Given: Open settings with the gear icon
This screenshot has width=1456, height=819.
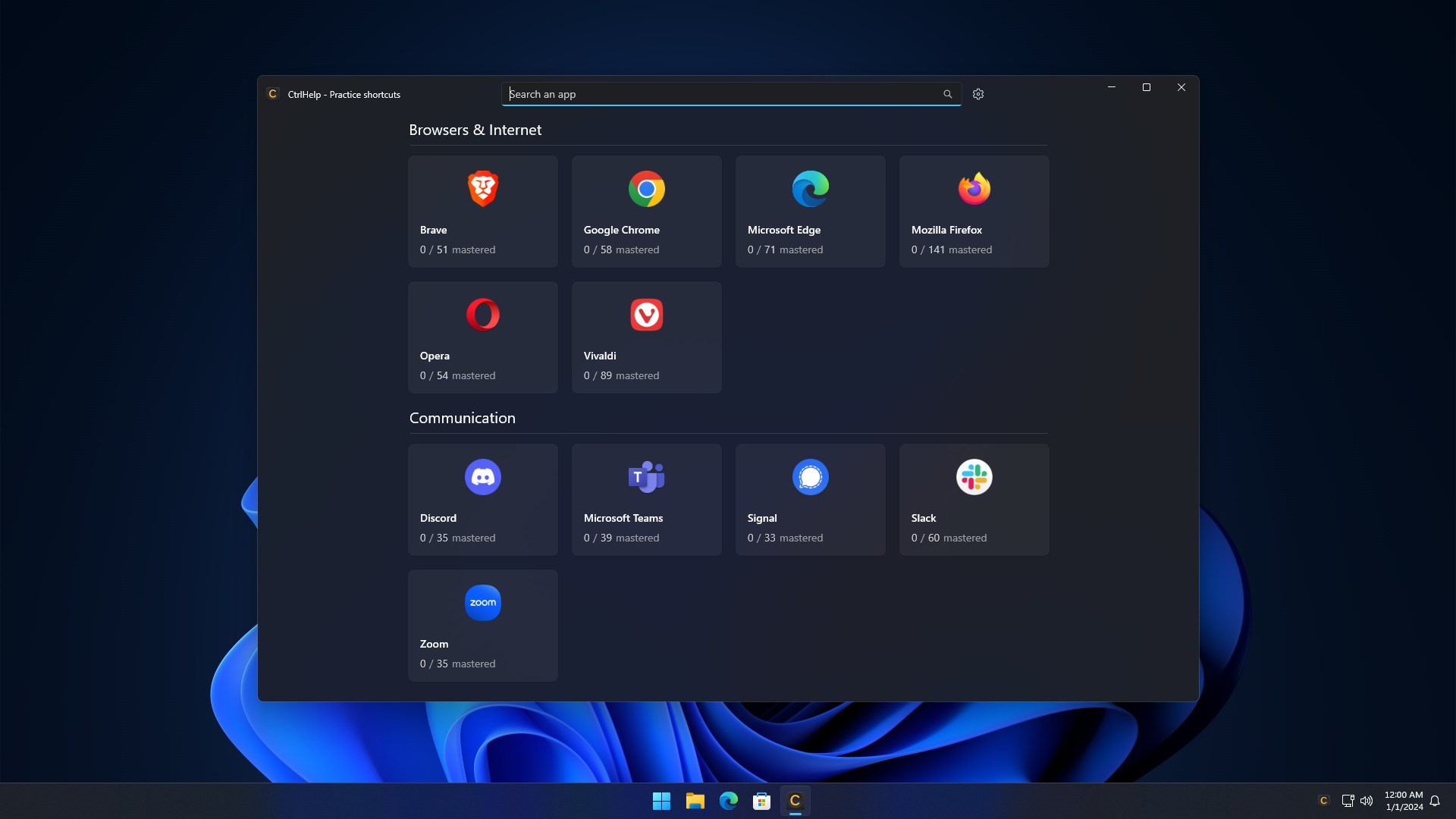Looking at the screenshot, I should coord(978,94).
